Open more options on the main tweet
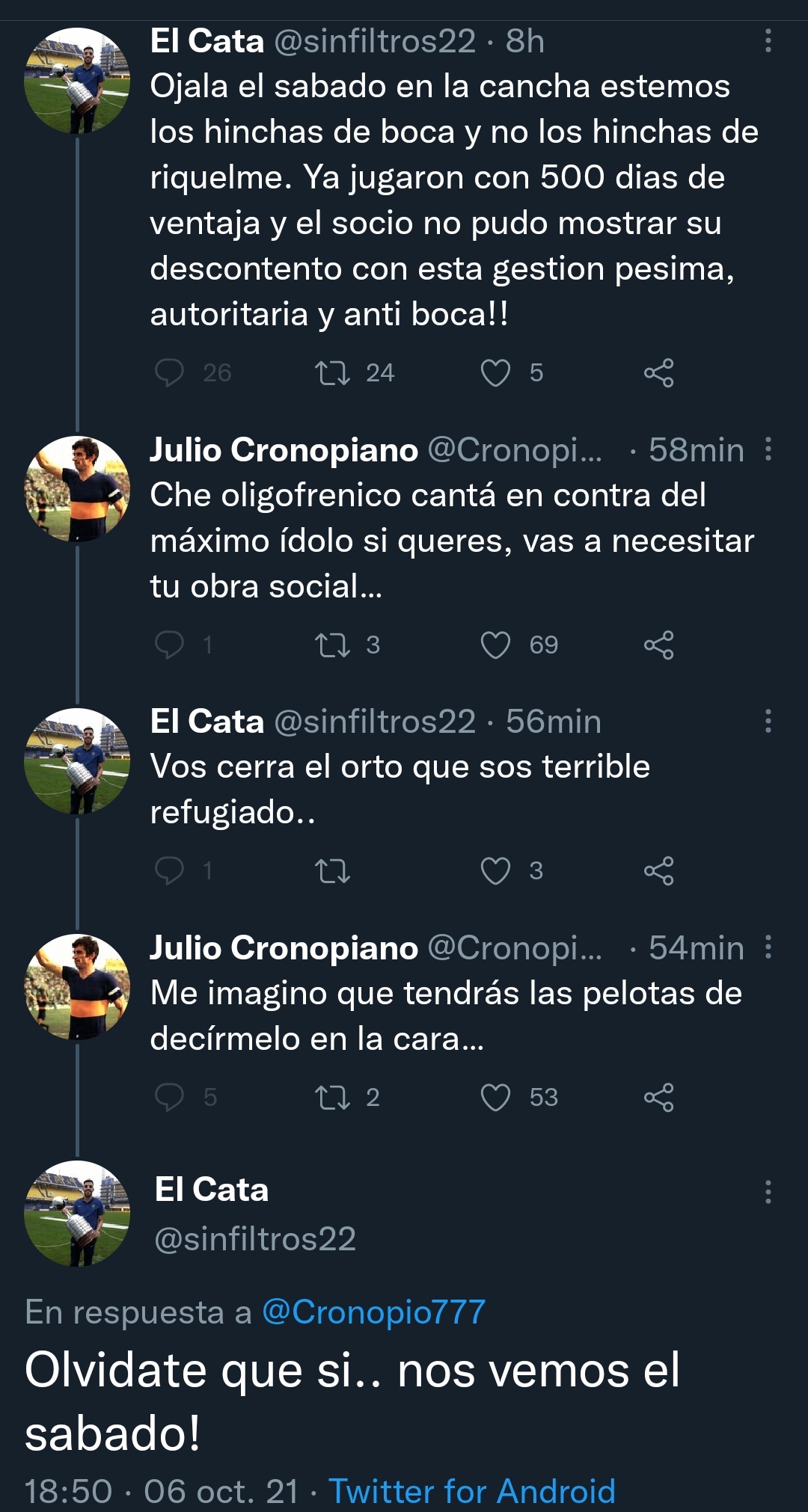Viewport: 808px width, 1512px height. tap(768, 1191)
